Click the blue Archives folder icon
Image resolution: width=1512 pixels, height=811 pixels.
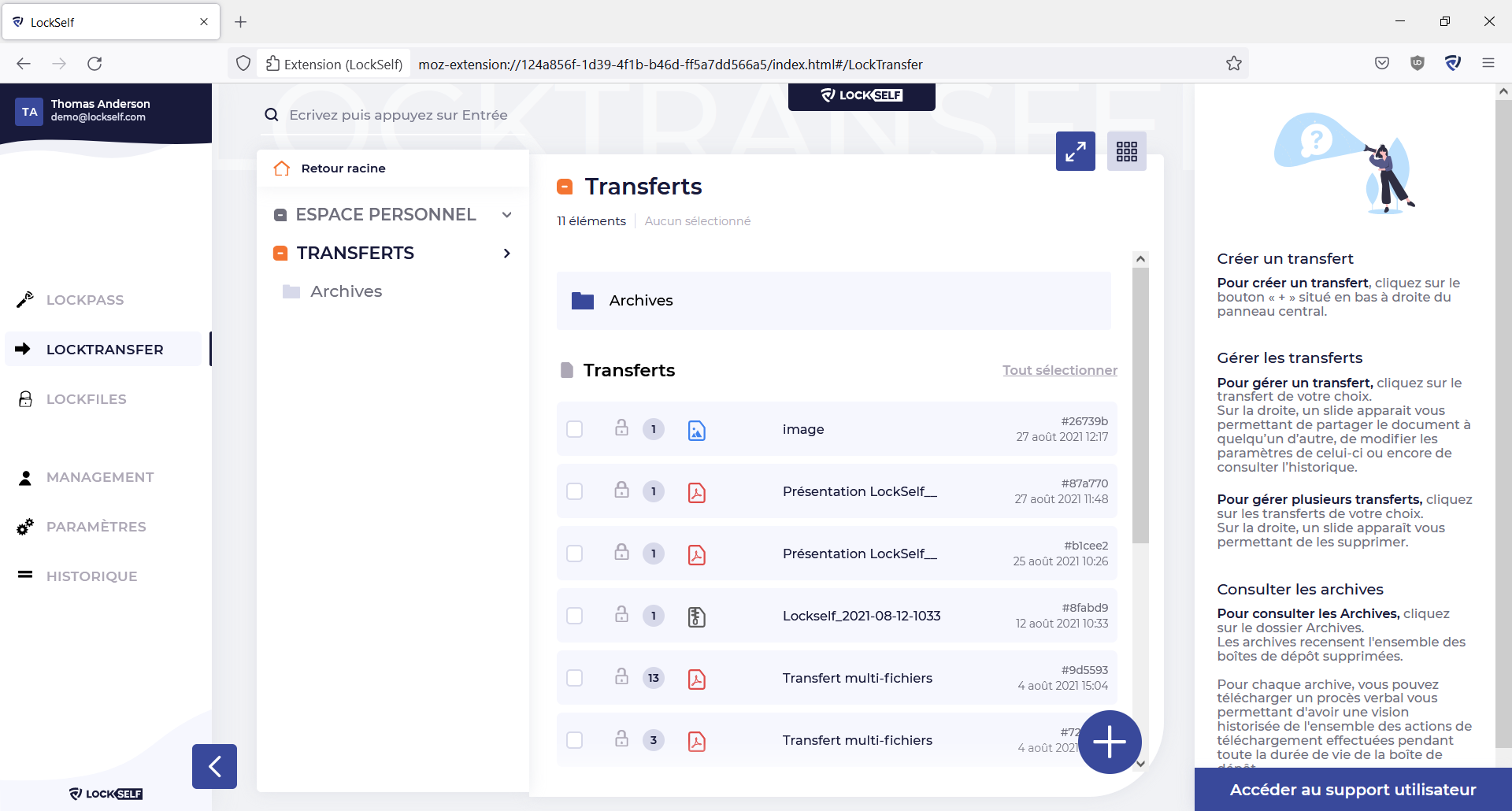click(x=583, y=301)
